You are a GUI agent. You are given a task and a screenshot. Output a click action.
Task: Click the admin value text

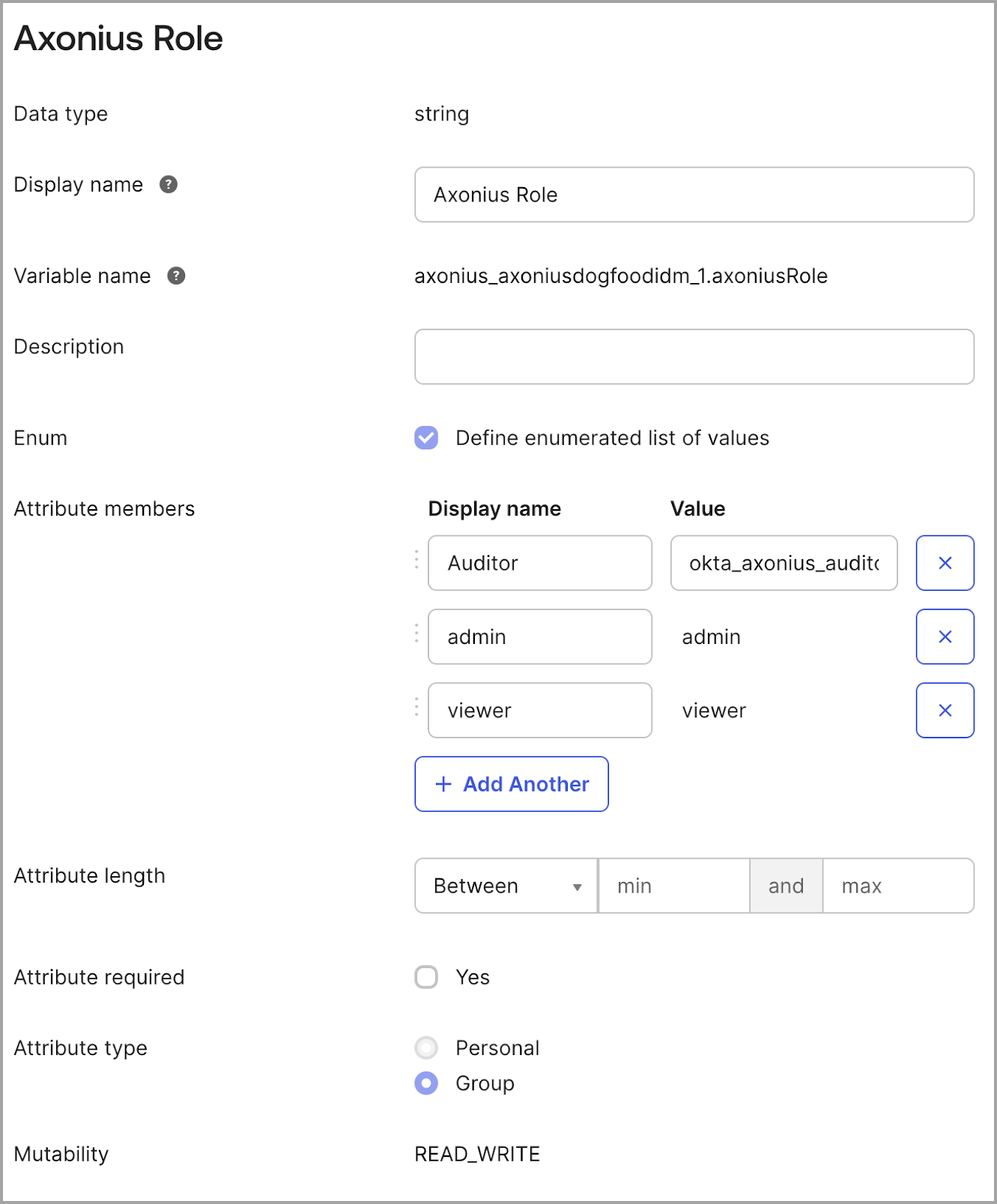coord(711,636)
